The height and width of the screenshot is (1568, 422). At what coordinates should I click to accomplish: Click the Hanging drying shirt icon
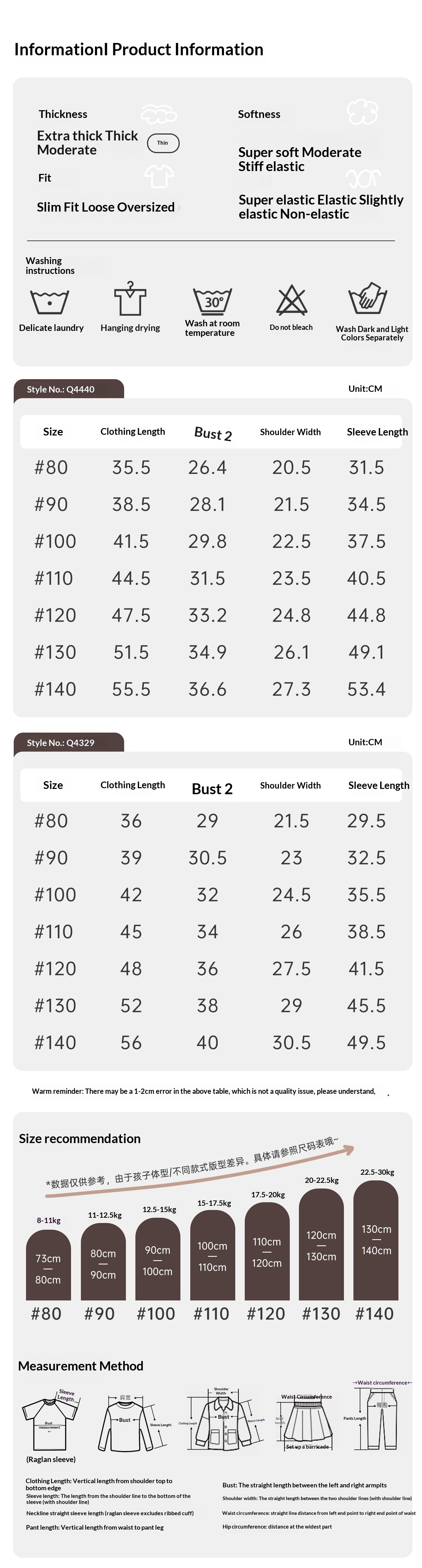(x=130, y=298)
